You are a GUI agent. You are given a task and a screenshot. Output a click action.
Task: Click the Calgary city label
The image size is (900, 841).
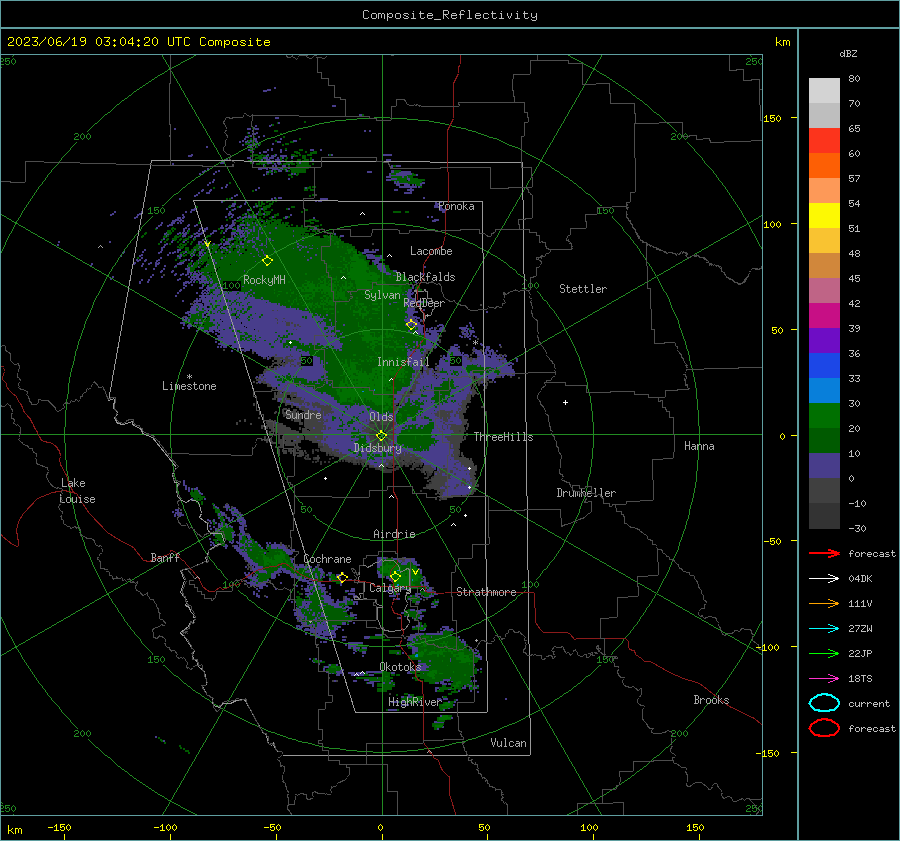click(x=390, y=588)
